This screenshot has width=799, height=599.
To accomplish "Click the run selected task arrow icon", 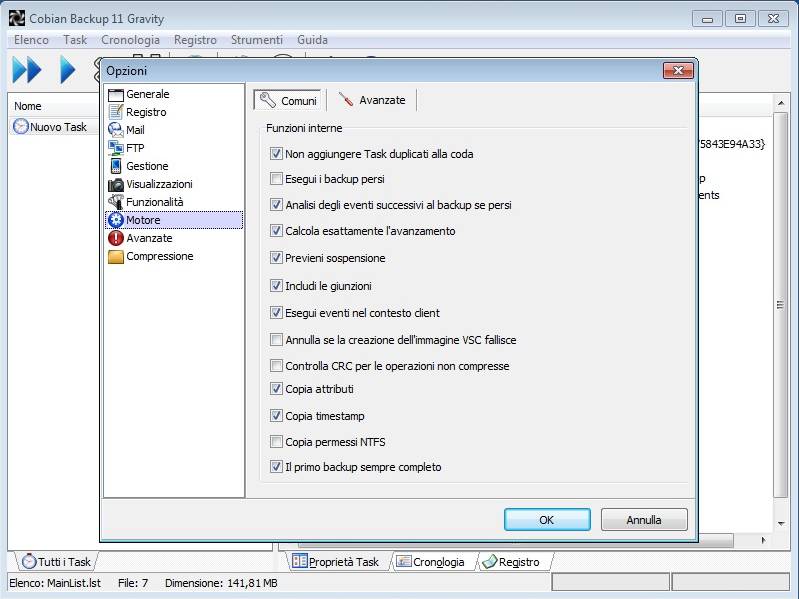I will point(68,70).
